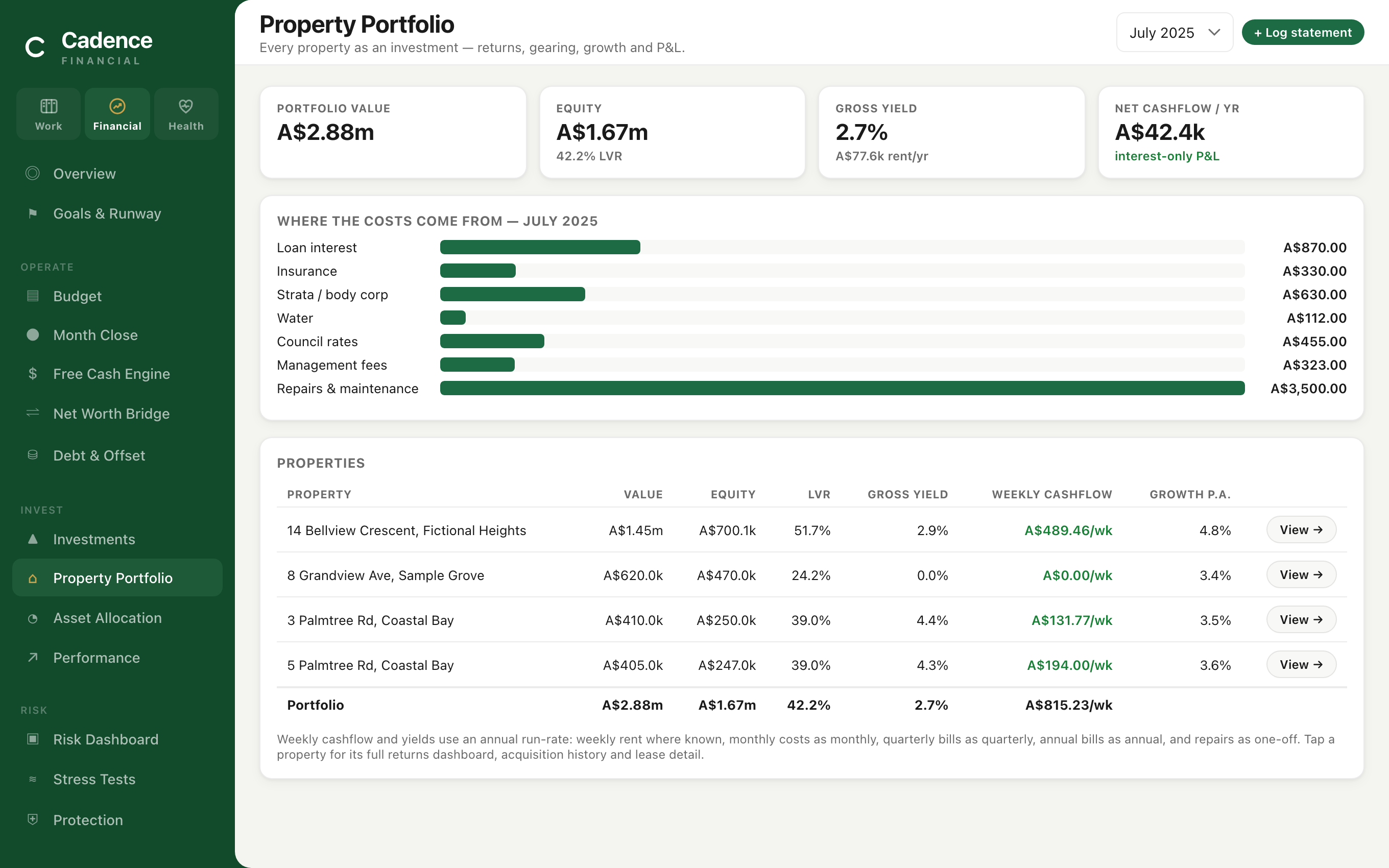The height and width of the screenshot is (868, 1389).
Task: Click the Loan interest cost bar
Action: [x=540, y=248]
